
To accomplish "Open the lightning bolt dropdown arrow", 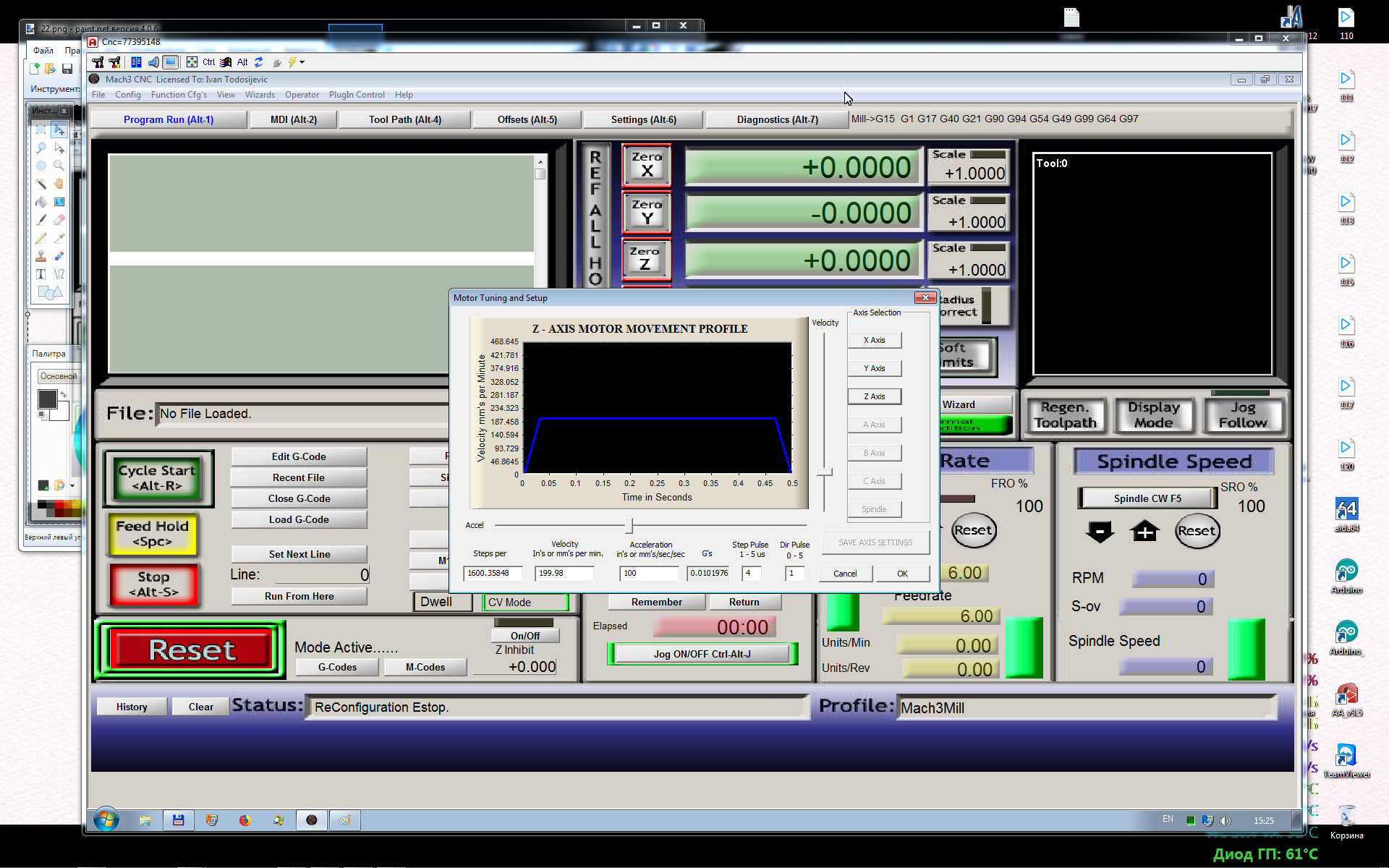I will [302, 62].
